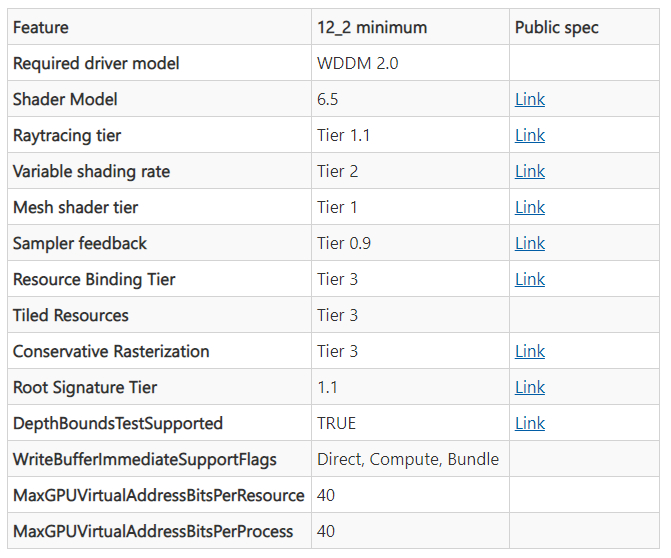This screenshot has height=558, width=671.
Task: Click the 12_2 minimum column header
Action: pos(372,28)
